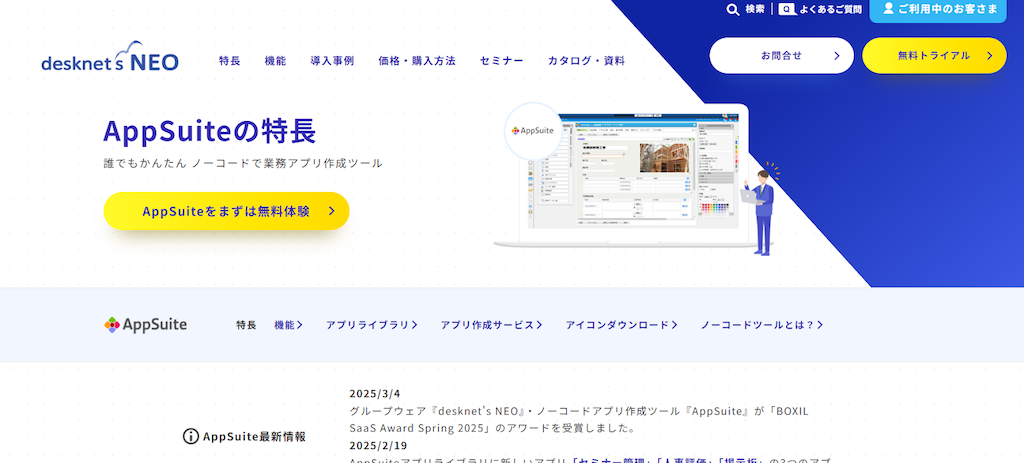
Task: Open カタログ・資料 menu item
Action: [586, 61]
